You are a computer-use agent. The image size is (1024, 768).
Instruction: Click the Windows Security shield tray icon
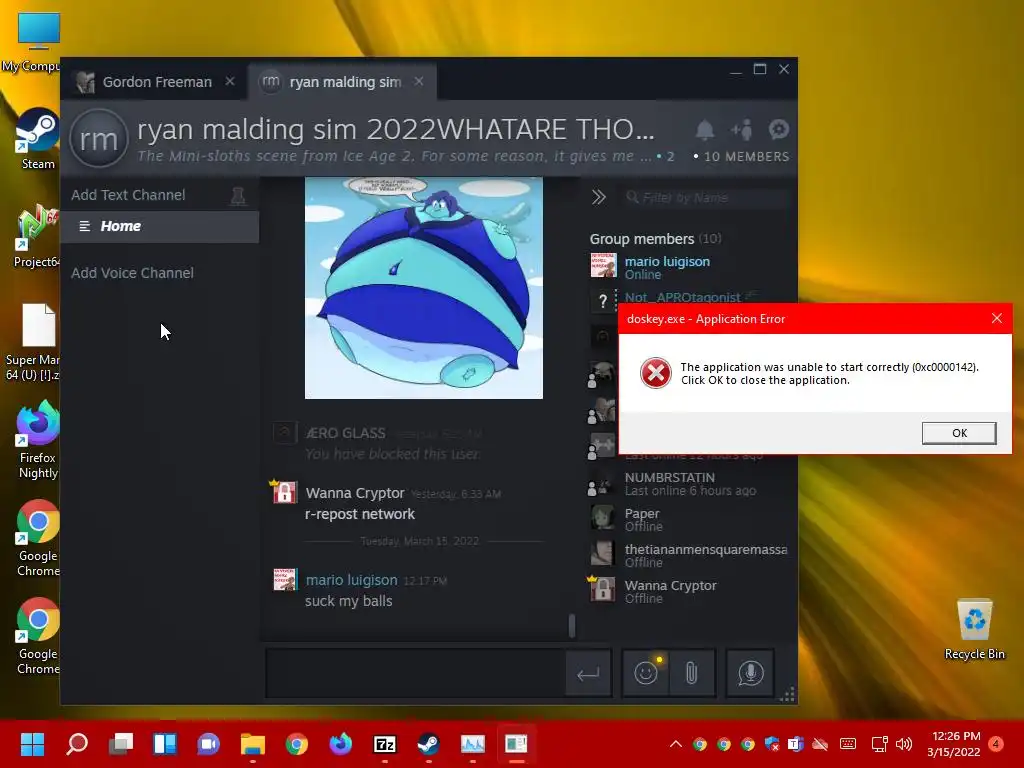772,744
